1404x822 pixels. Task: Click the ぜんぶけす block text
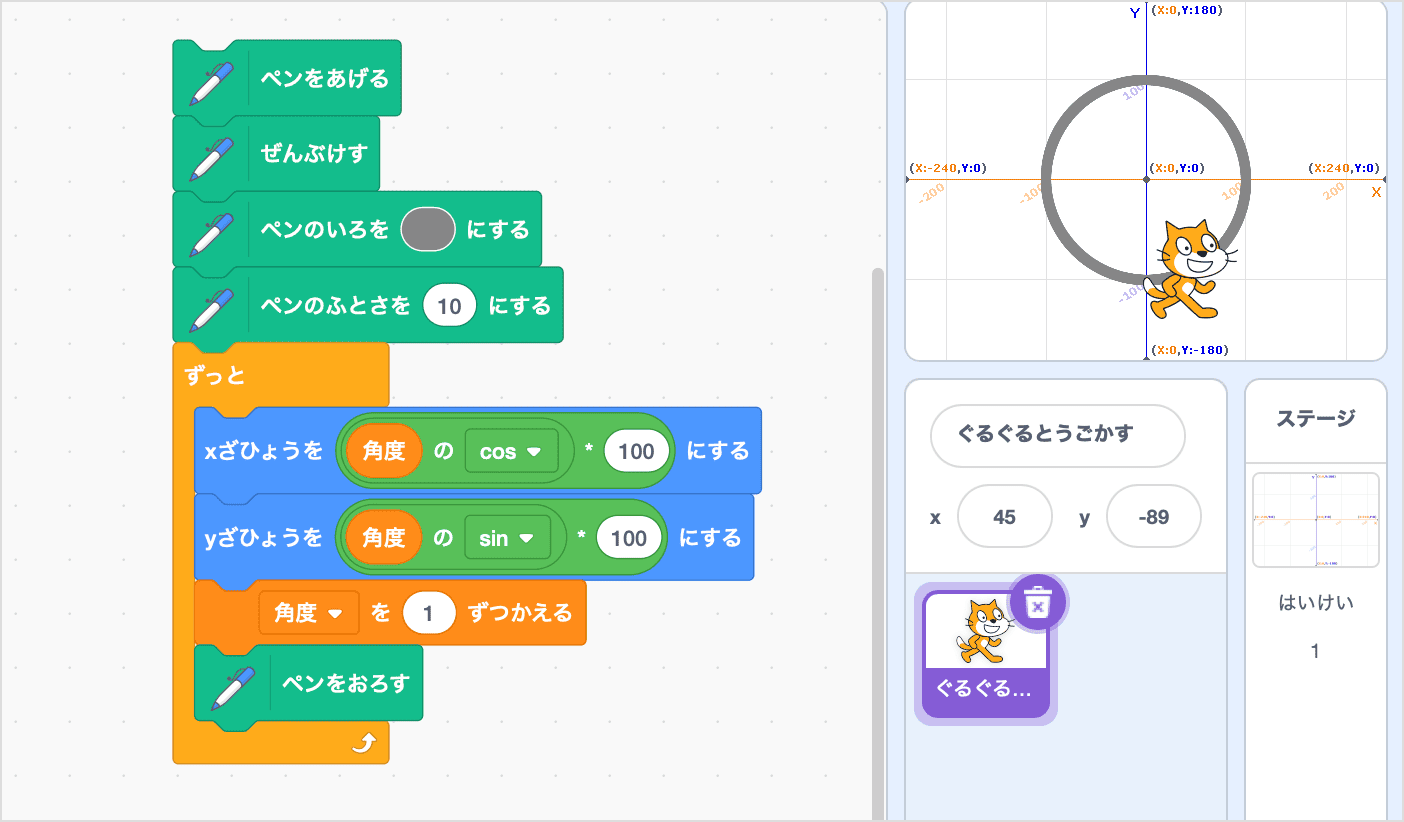[314, 153]
